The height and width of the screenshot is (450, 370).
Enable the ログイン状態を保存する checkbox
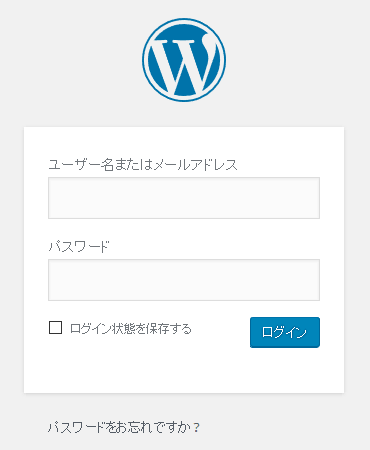coord(55,327)
